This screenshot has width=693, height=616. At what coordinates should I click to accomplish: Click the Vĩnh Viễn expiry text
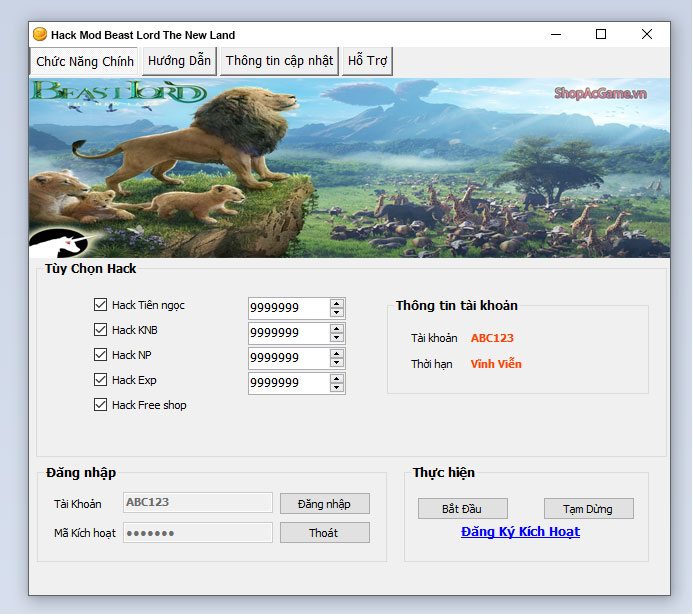click(x=496, y=364)
